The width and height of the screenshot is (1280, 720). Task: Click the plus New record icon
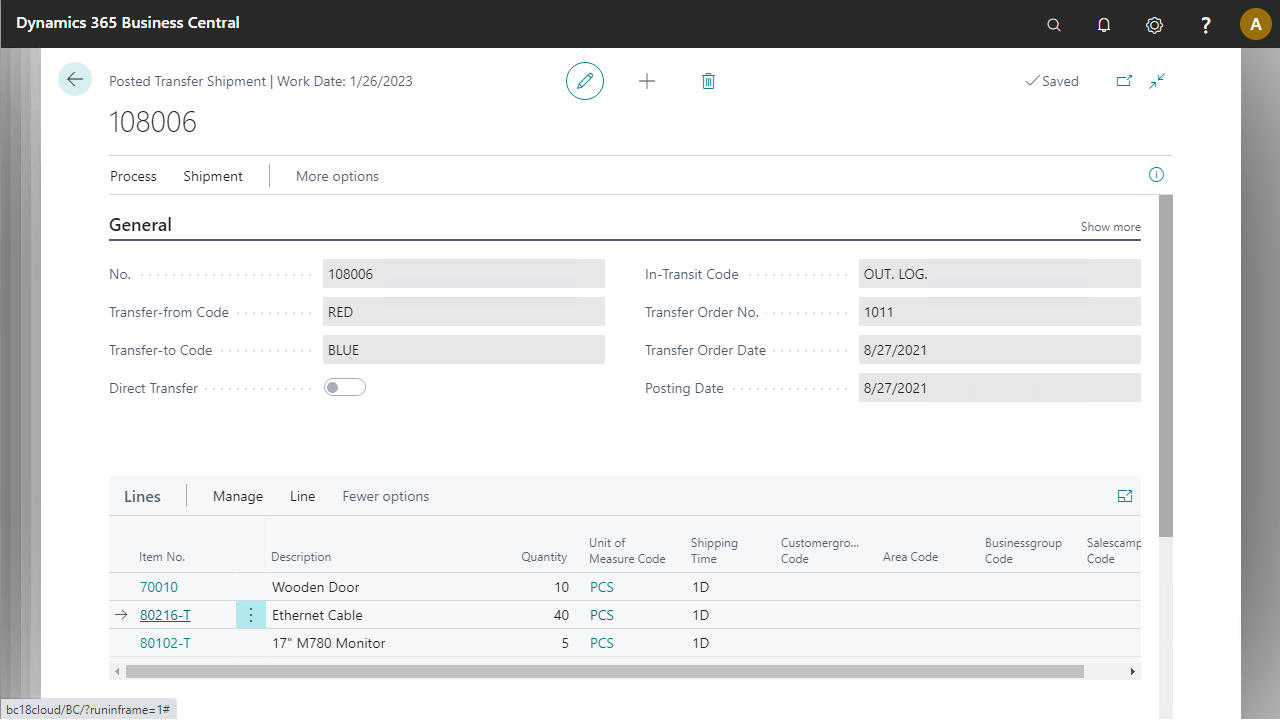click(x=647, y=81)
